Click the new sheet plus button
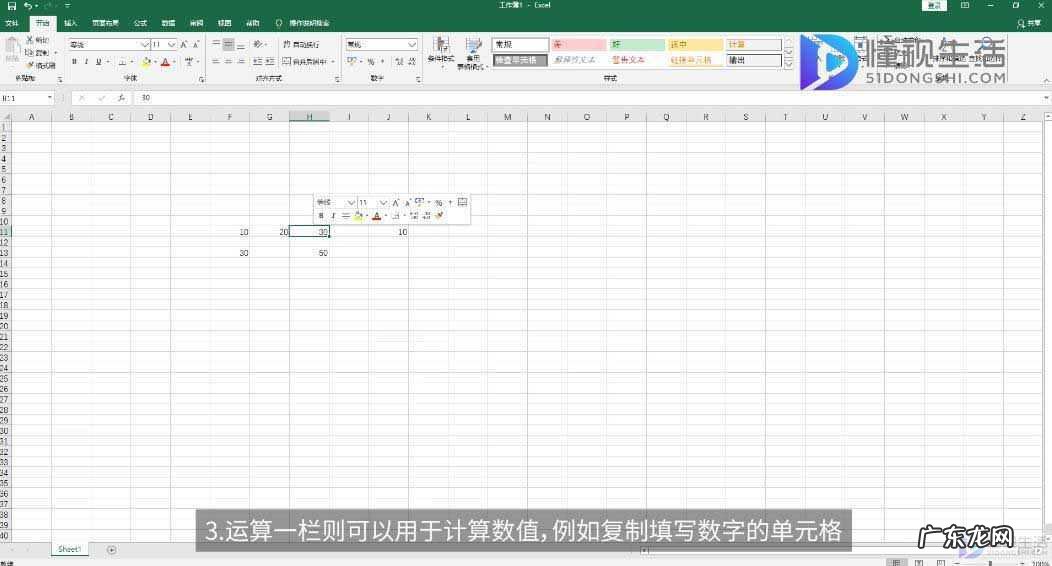The height and width of the screenshot is (566, 1052). 111,550
